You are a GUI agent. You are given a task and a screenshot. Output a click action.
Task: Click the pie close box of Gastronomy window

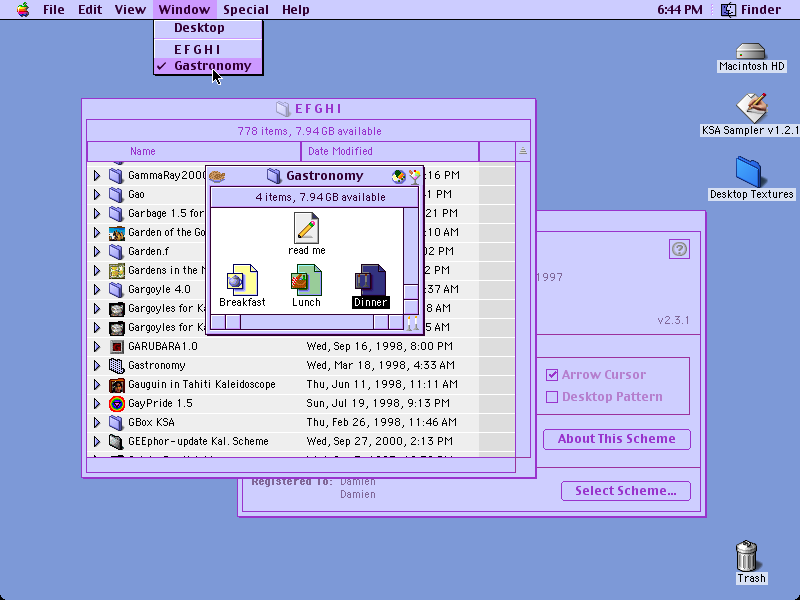217,176
